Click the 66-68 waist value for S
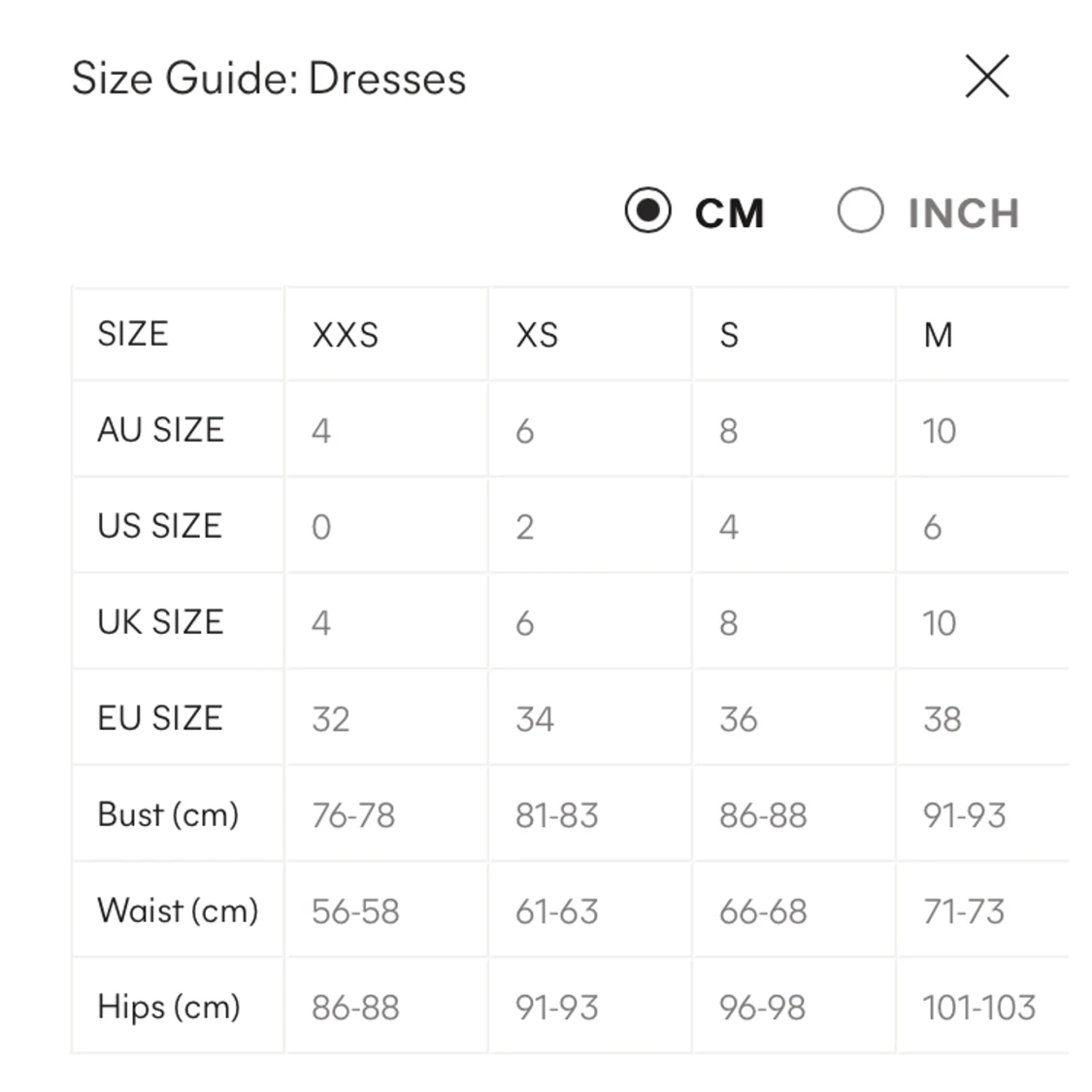 coord(763,911)
